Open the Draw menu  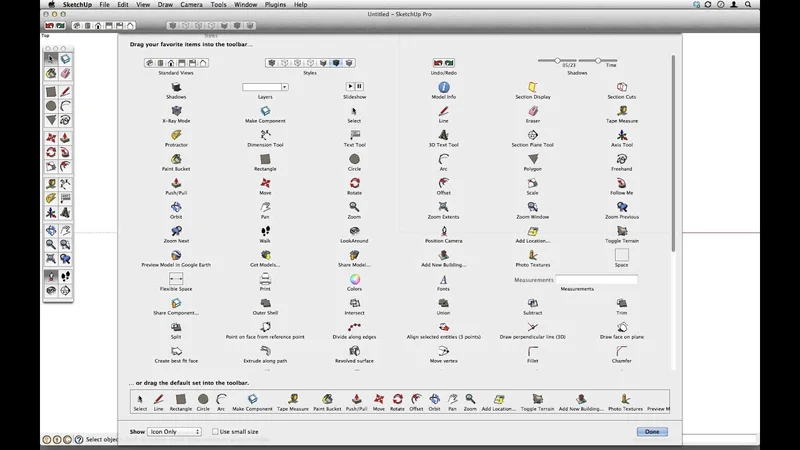point(165,5)
